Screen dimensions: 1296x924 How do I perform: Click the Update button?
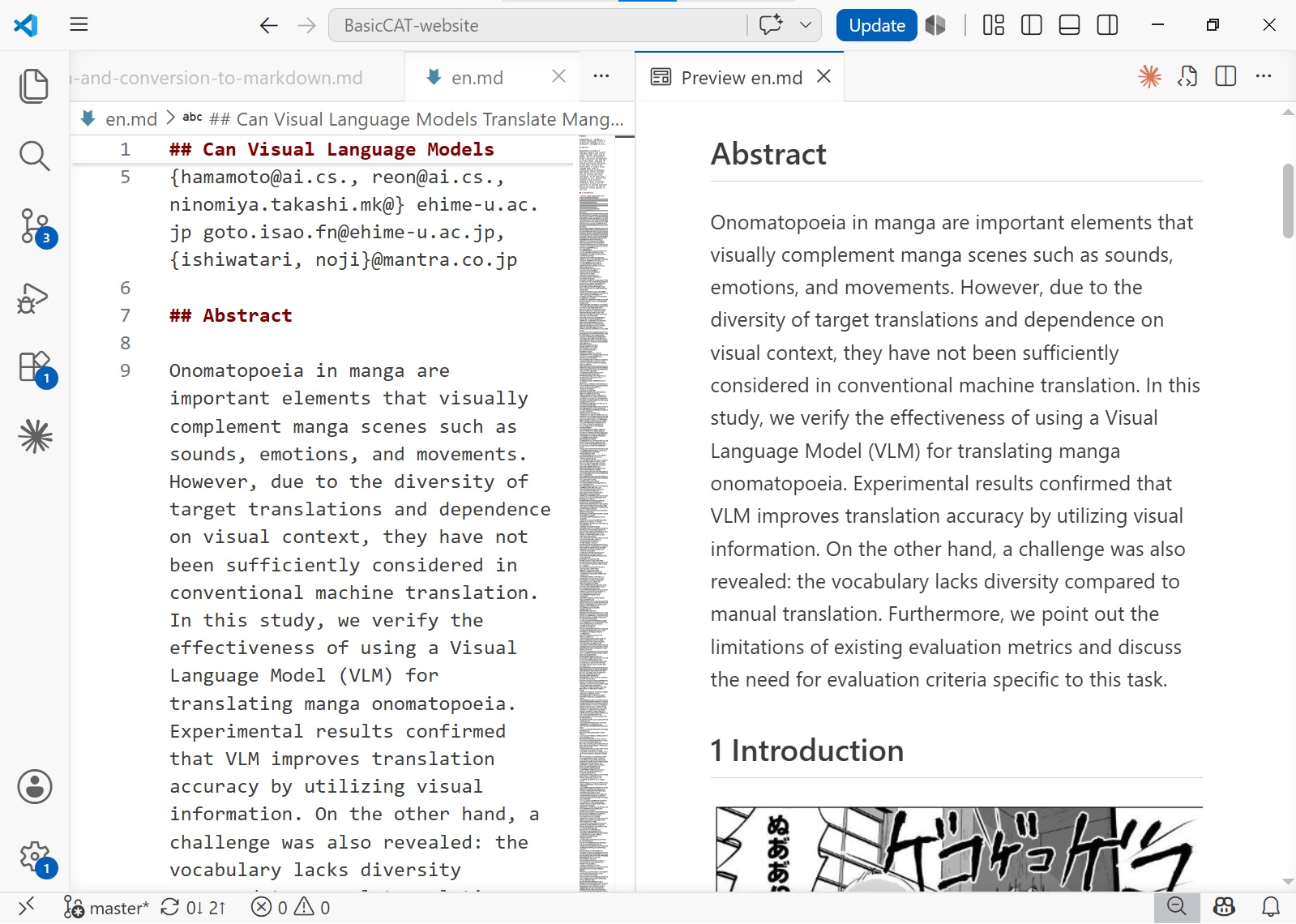tap(876, 25)
